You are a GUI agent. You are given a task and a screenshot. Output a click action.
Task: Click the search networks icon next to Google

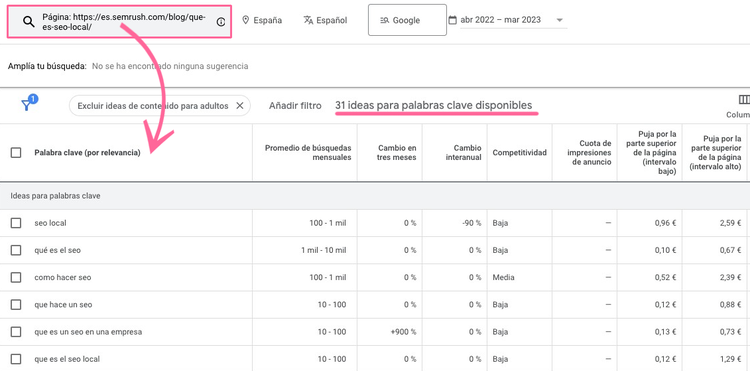coord(385,21)
